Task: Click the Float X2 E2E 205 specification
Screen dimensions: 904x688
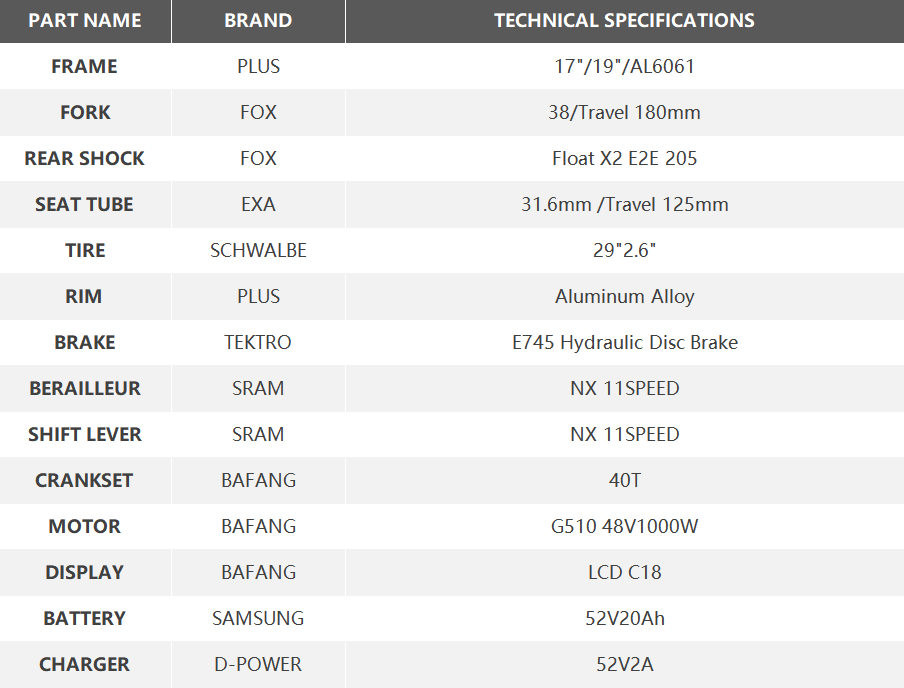Action: click(624, 159)
